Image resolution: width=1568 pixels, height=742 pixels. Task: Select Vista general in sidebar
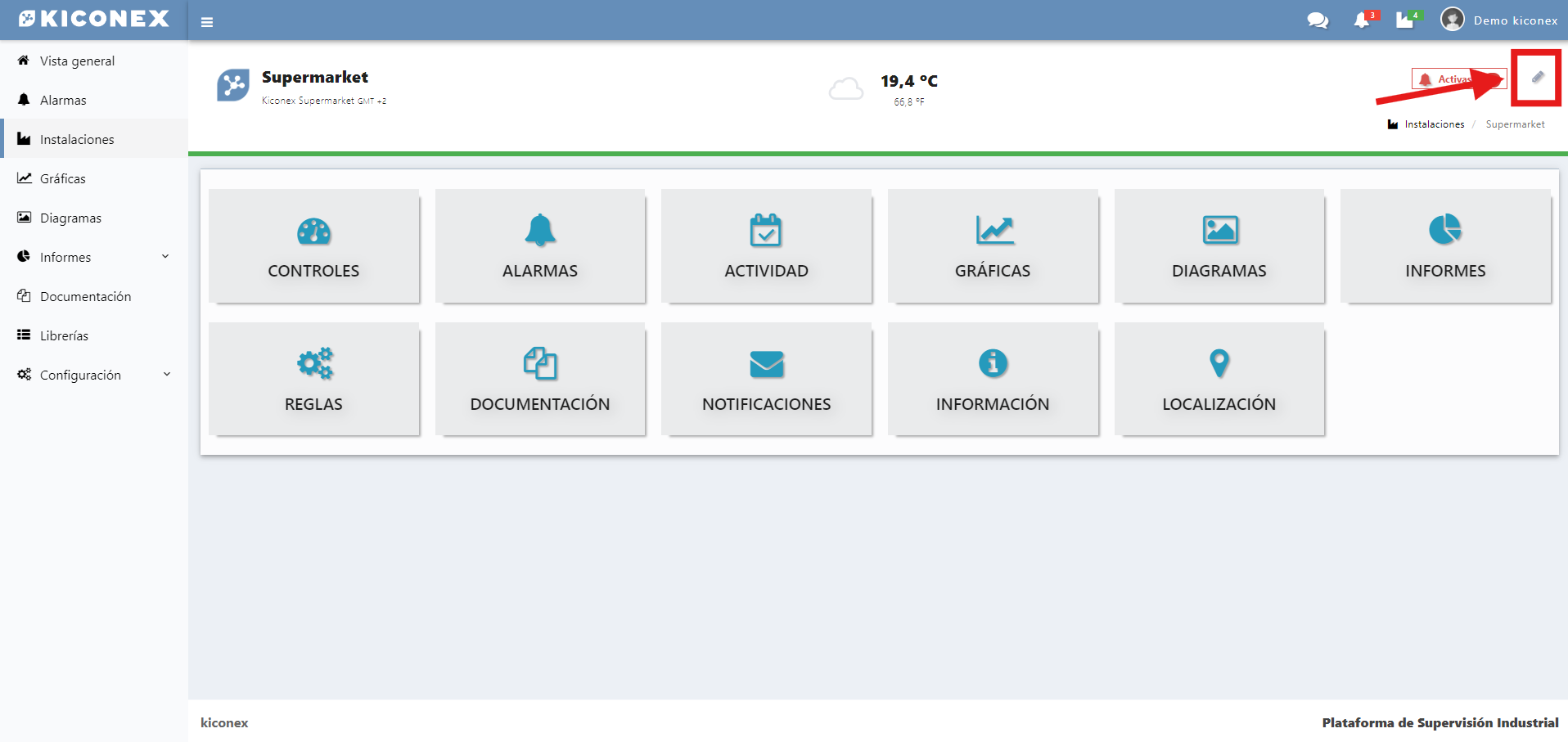point(77,61)
